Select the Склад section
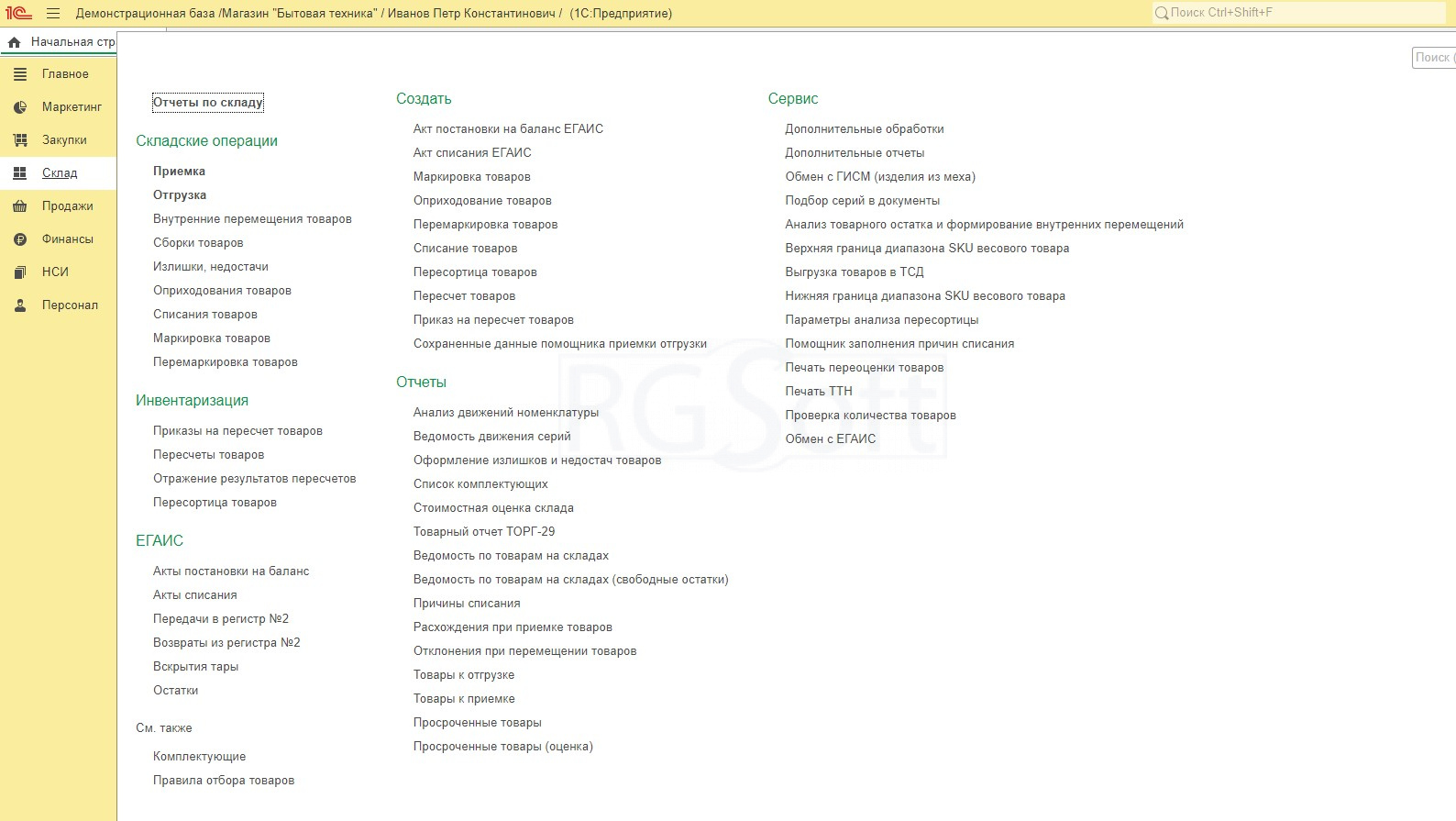The height and width of the screenshot is (821, 1456). click(x=59, y=173)
